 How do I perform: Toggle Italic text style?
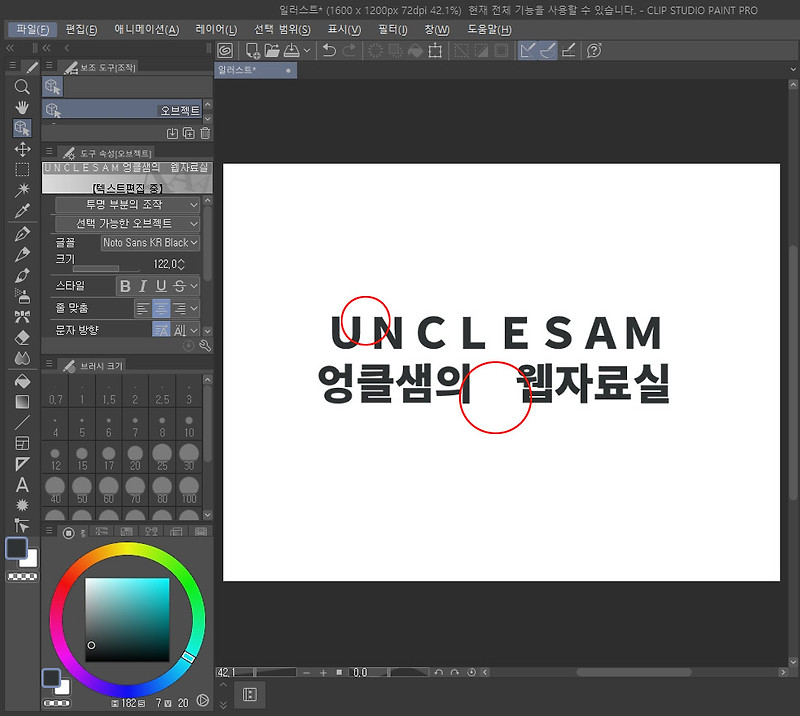(143, 286)
